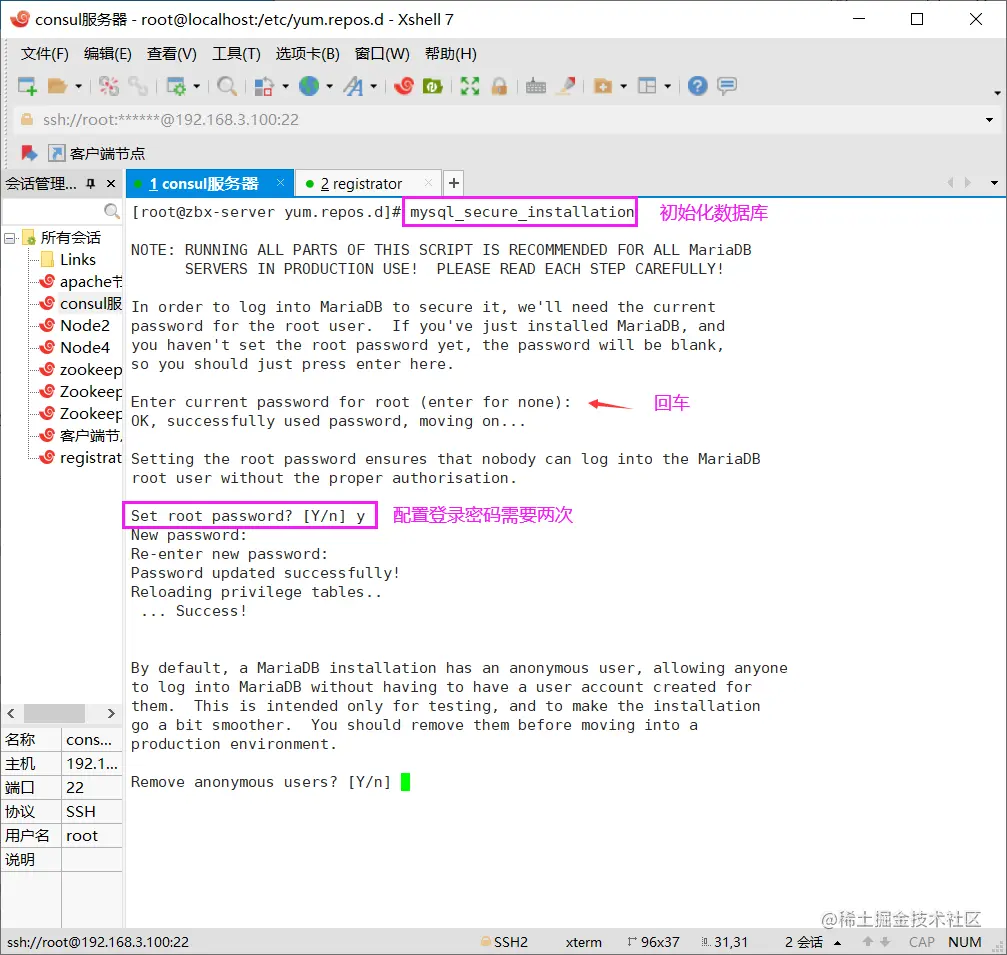Select the apache session in tree
The width and height of the screenshot is (1007, 955).
pos(80,281)
